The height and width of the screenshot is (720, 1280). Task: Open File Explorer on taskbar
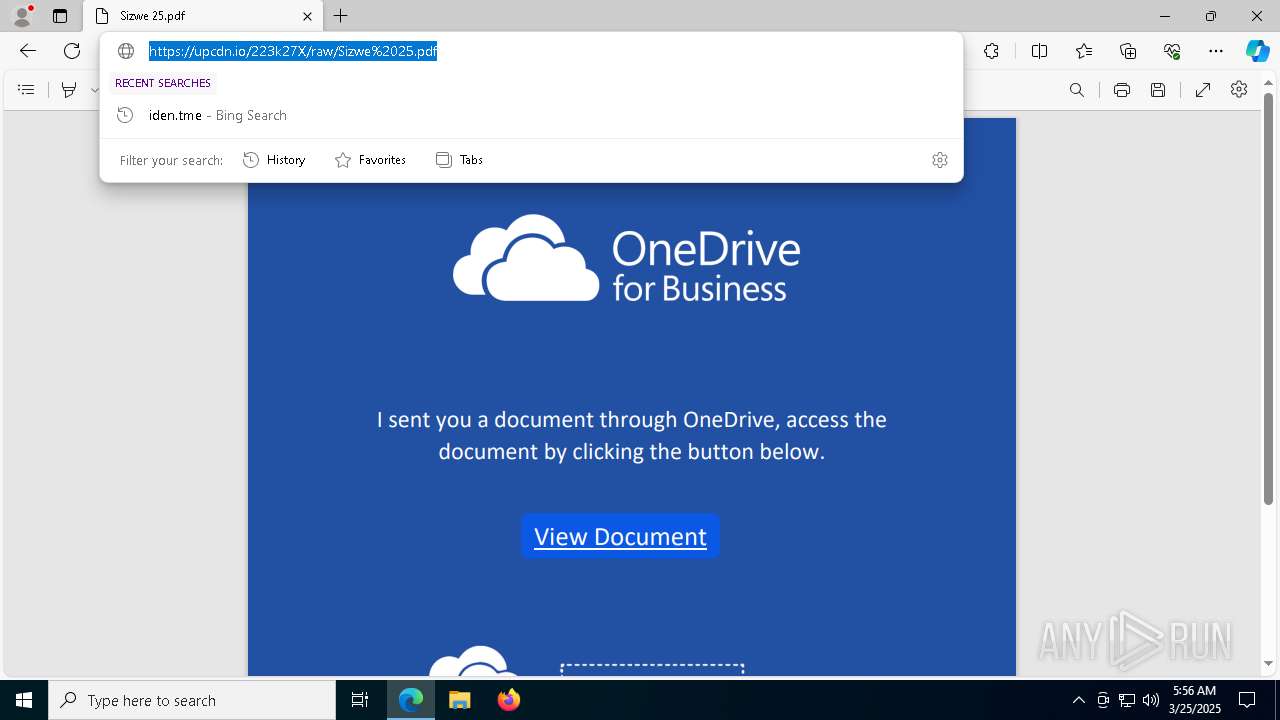coord(459,700)
